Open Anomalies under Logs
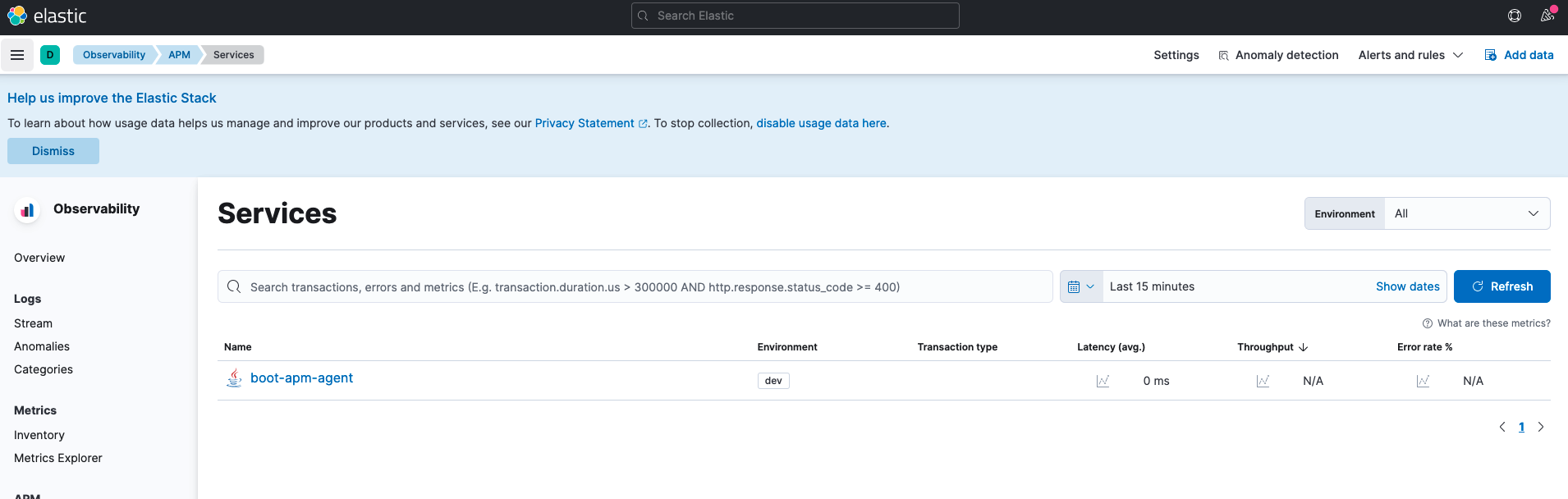The height and width of the screenshot is (499, 1568). pos(42,346)
